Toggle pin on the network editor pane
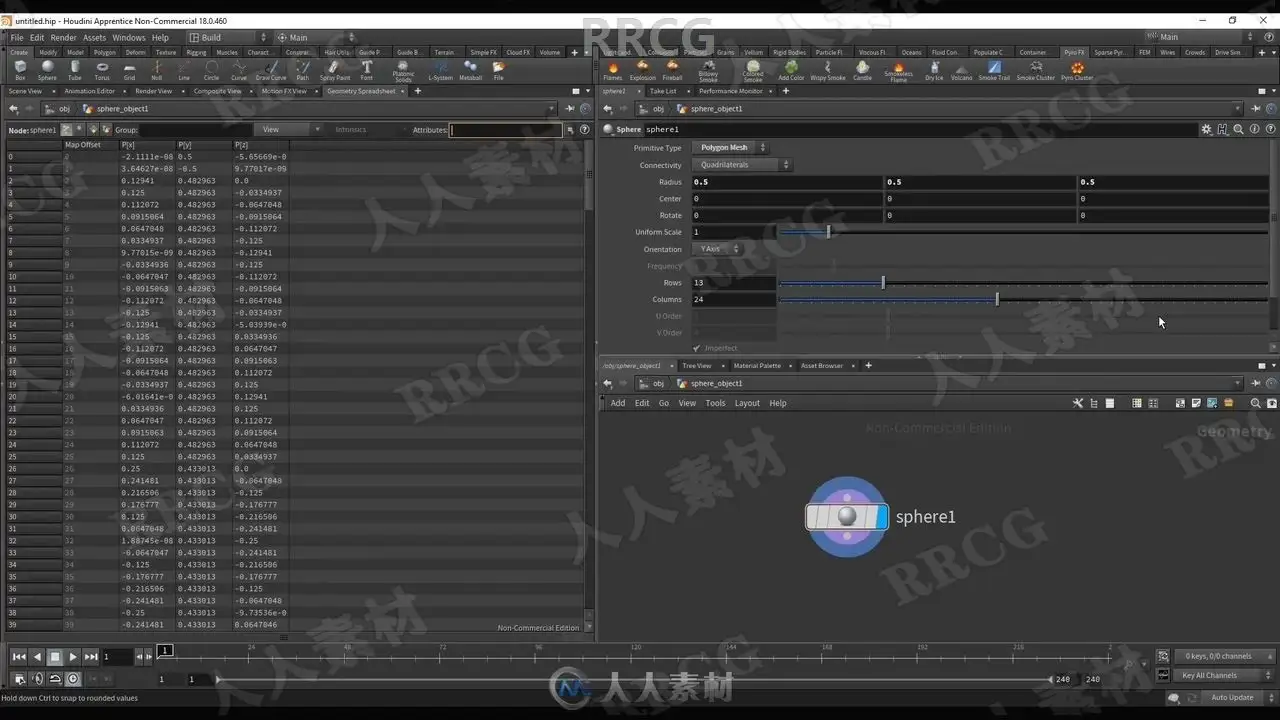The height and width of the screenshot is (720, 1280). [1256, 383]
